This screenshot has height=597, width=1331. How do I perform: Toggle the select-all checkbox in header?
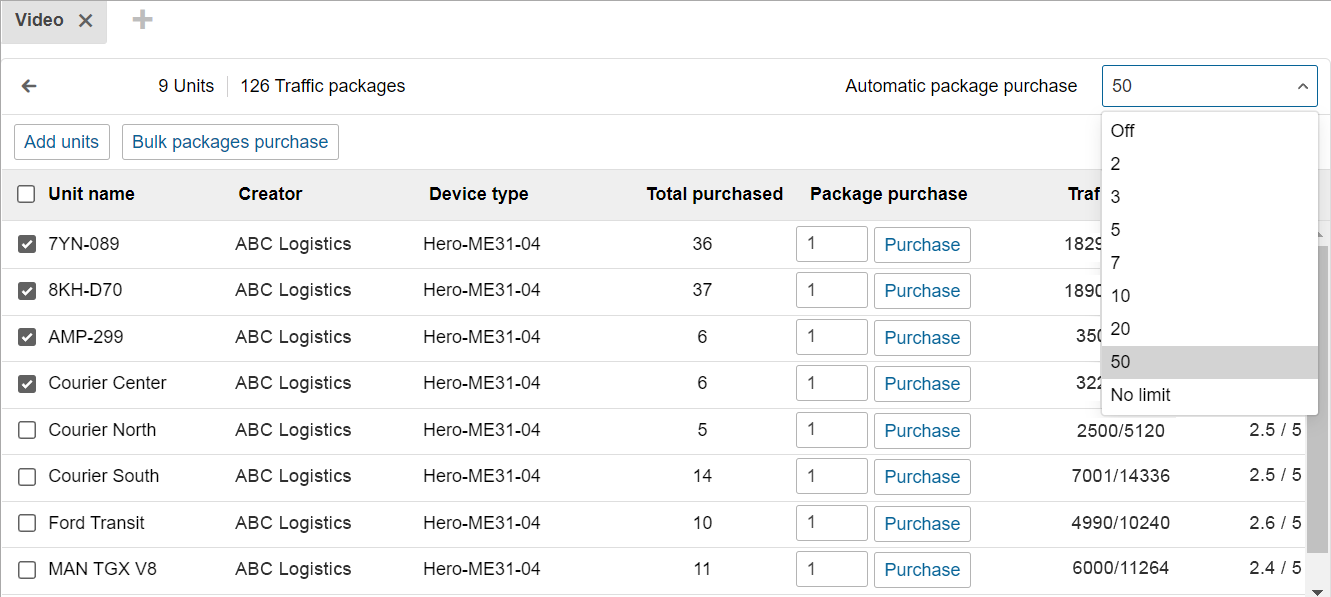pos(26,194)
